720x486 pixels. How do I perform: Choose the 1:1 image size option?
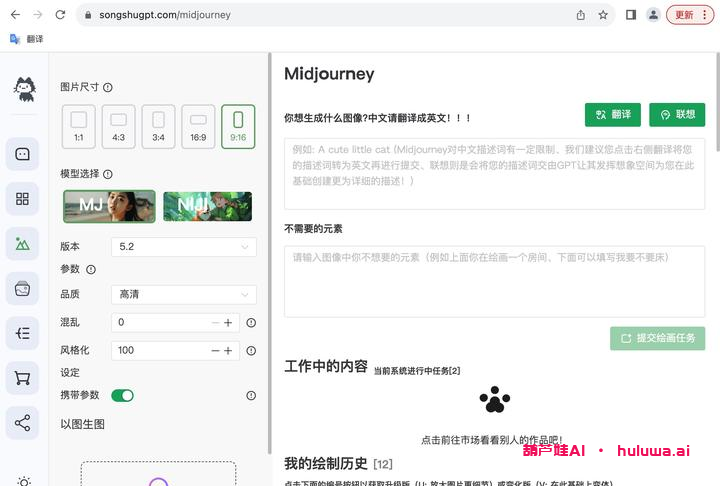point(78,127)
